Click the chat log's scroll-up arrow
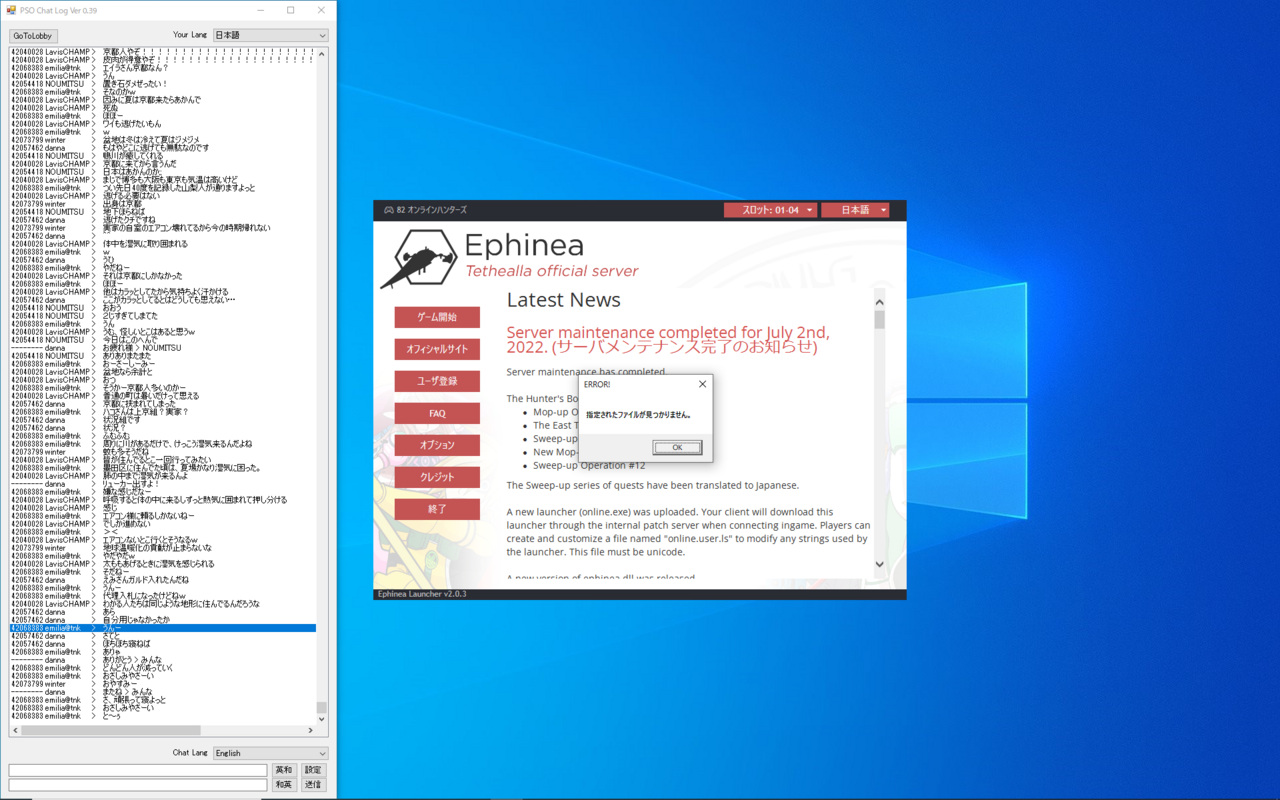Screen dimensions: 1280x800 321,54
